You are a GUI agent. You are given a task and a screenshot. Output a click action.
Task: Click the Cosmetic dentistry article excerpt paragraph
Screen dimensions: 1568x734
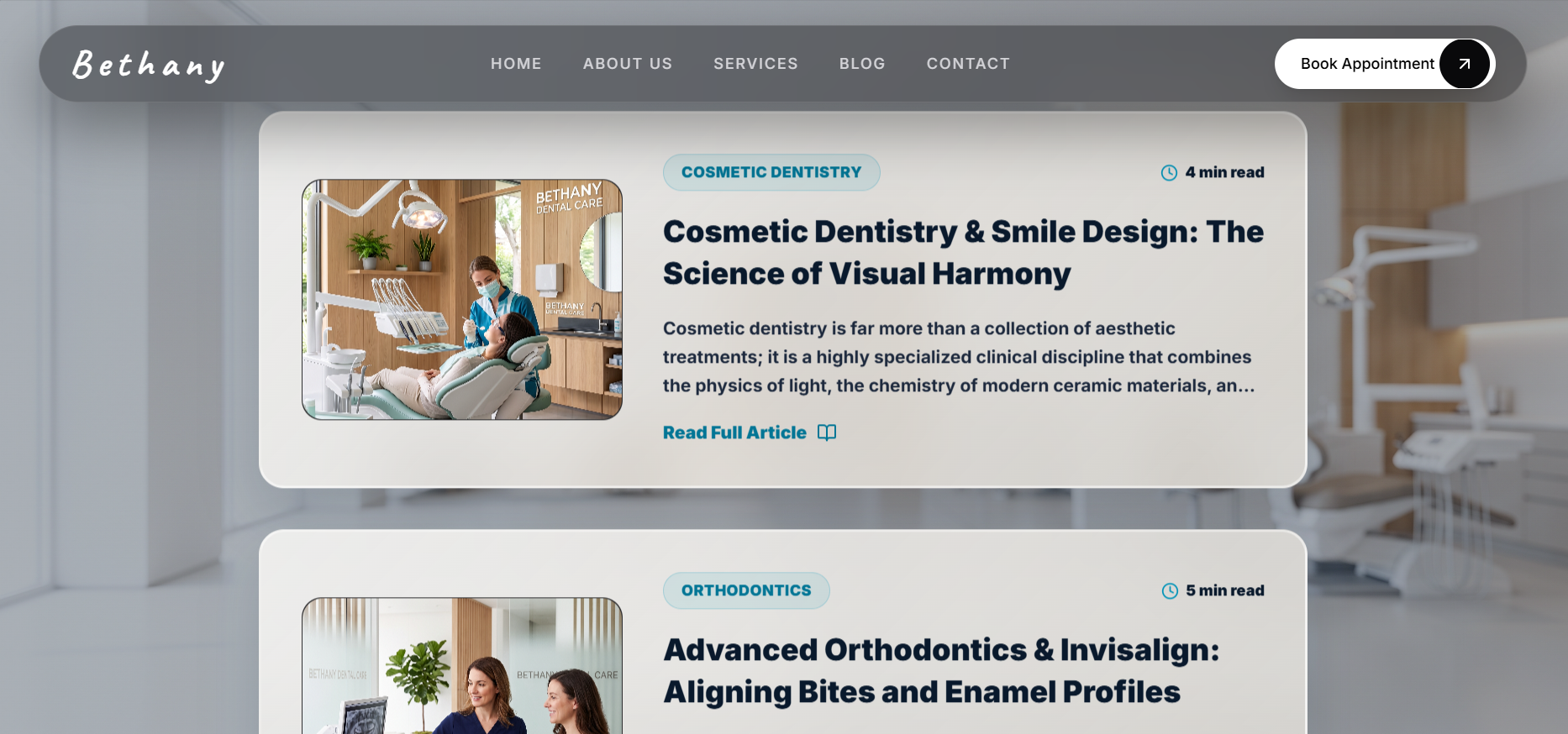(x=959, y=357)
